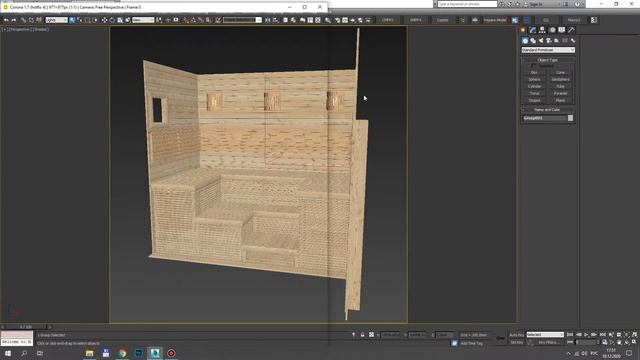Click the Cylinder primitive button

(534, 86)
